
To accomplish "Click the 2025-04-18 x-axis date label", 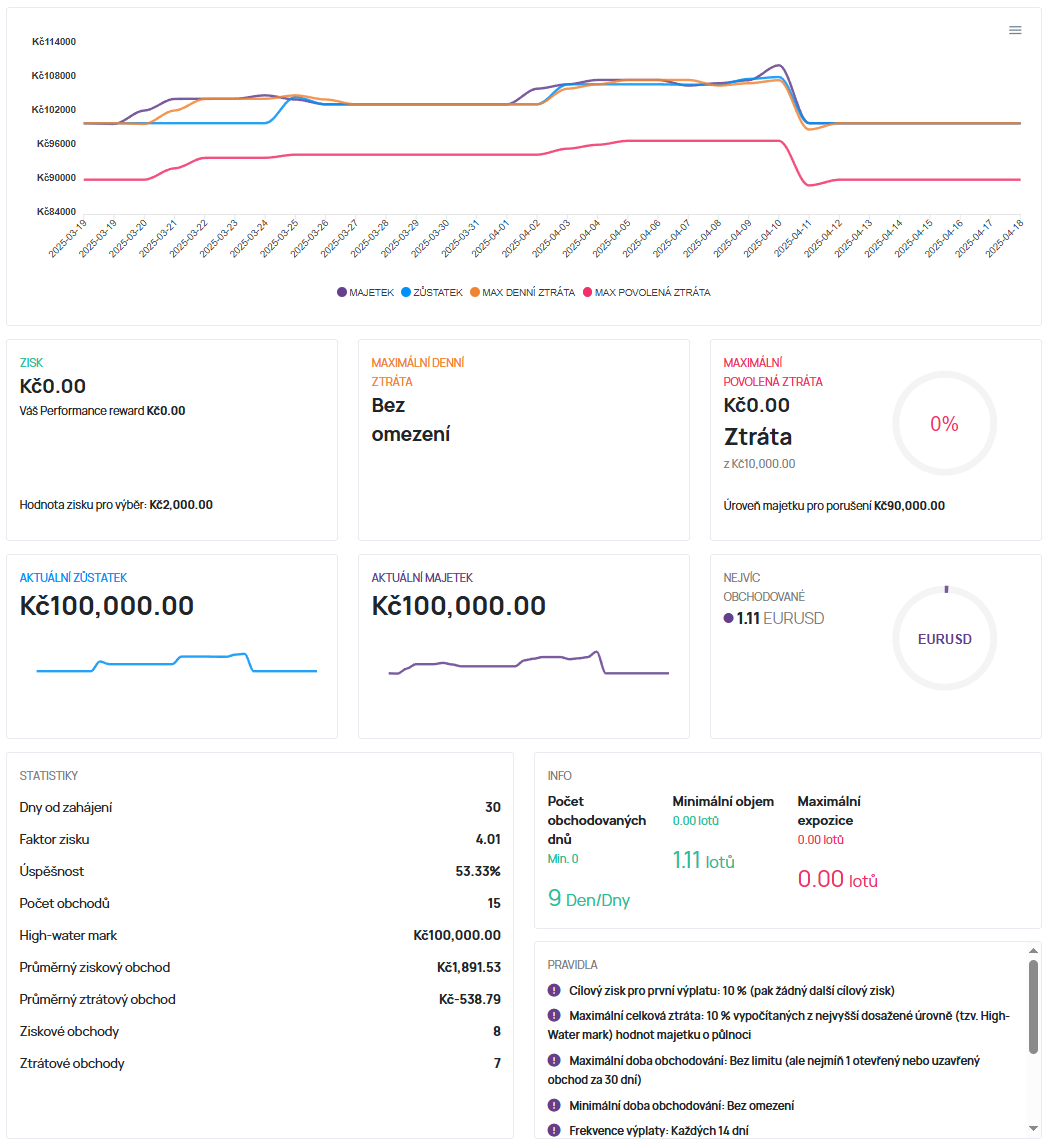I will pos(1005,239).
